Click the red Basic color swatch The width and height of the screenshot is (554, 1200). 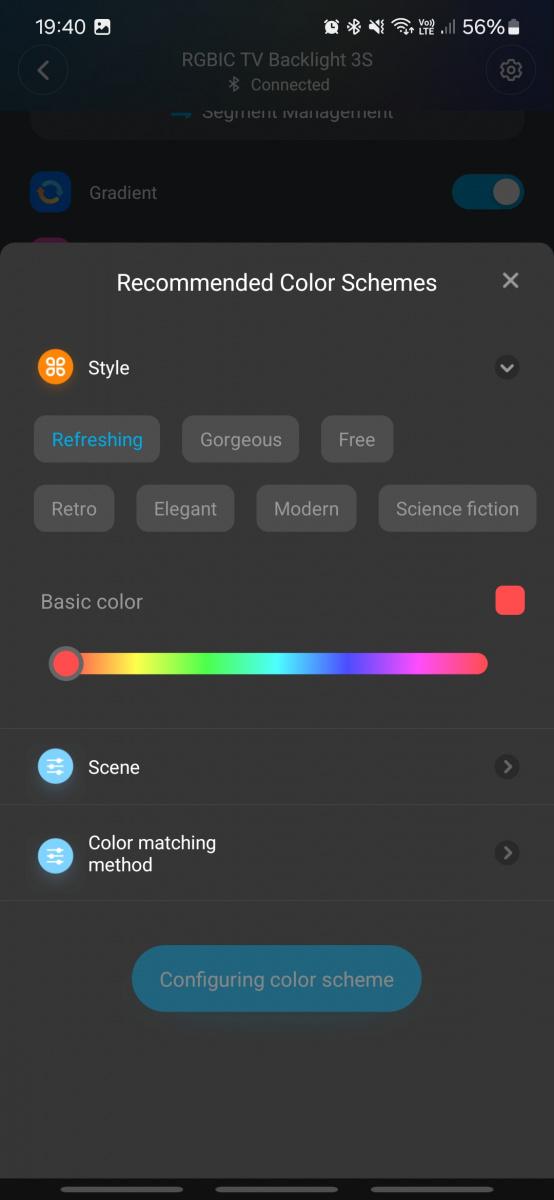click(x=510, y=600)
